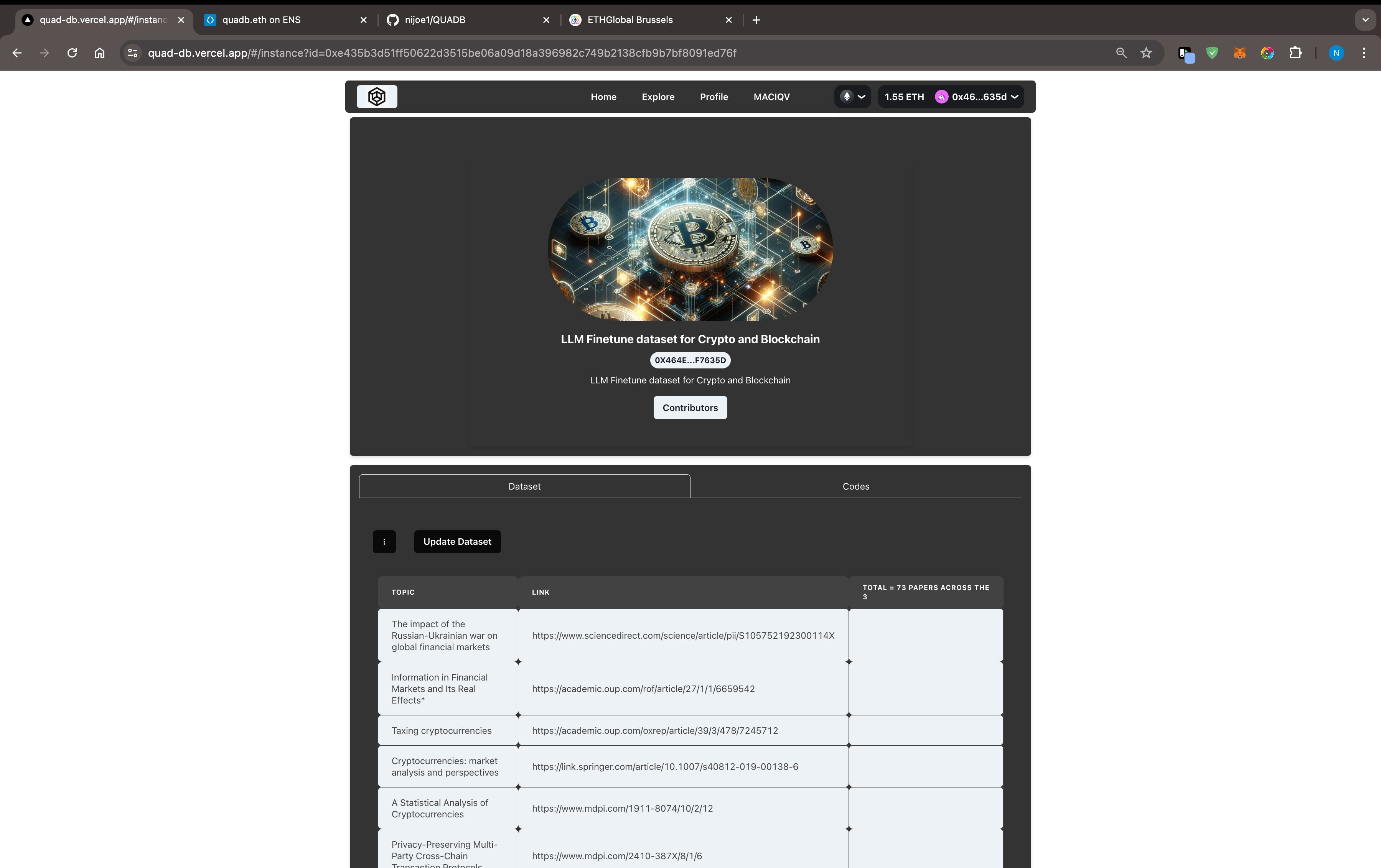
Task: Select the Dataset tab
Action: click(x=524, y=485)
